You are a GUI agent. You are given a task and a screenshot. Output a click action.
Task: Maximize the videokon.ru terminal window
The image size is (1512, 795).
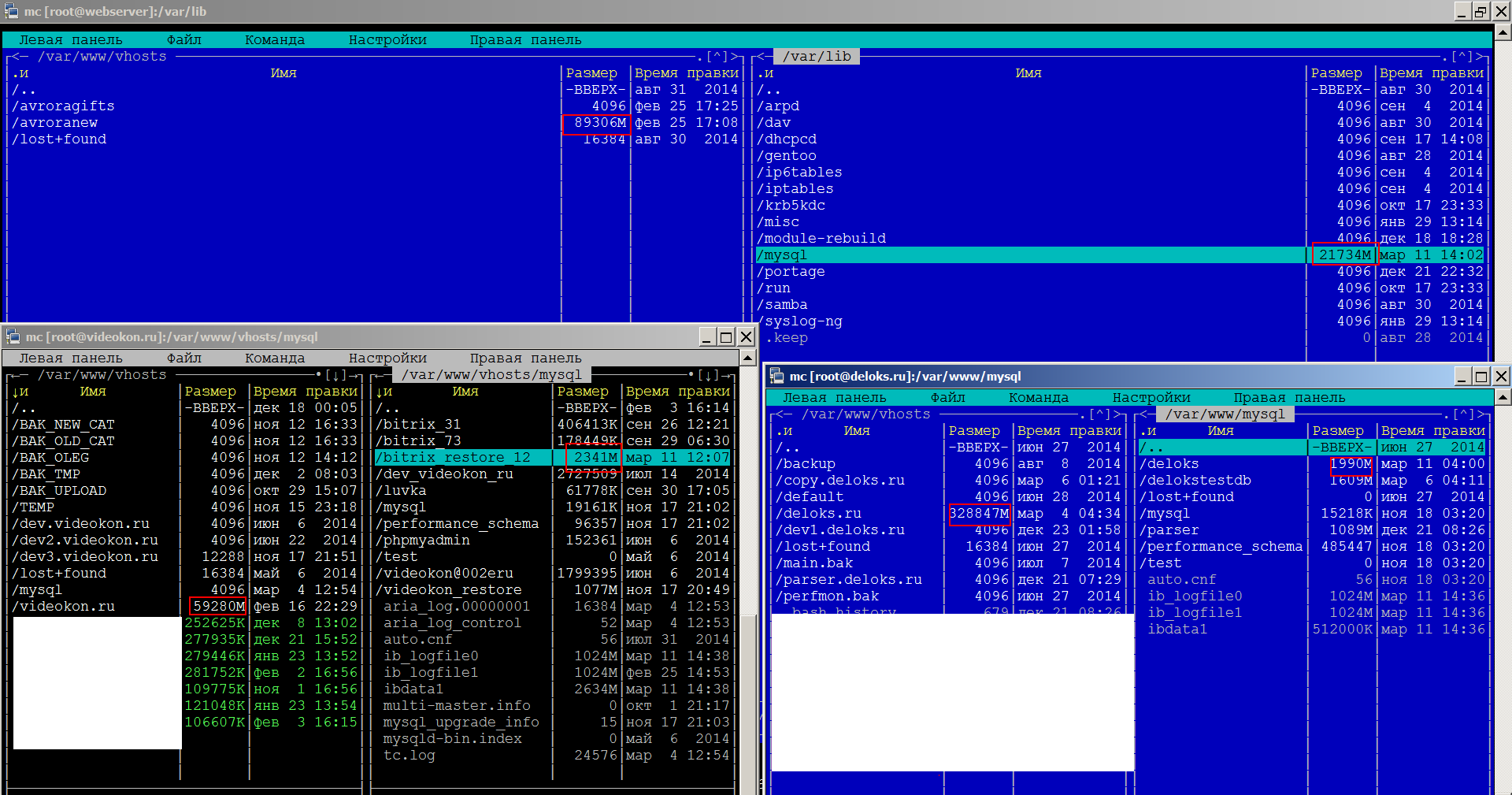pyautogui.click(x=726, y=337)
